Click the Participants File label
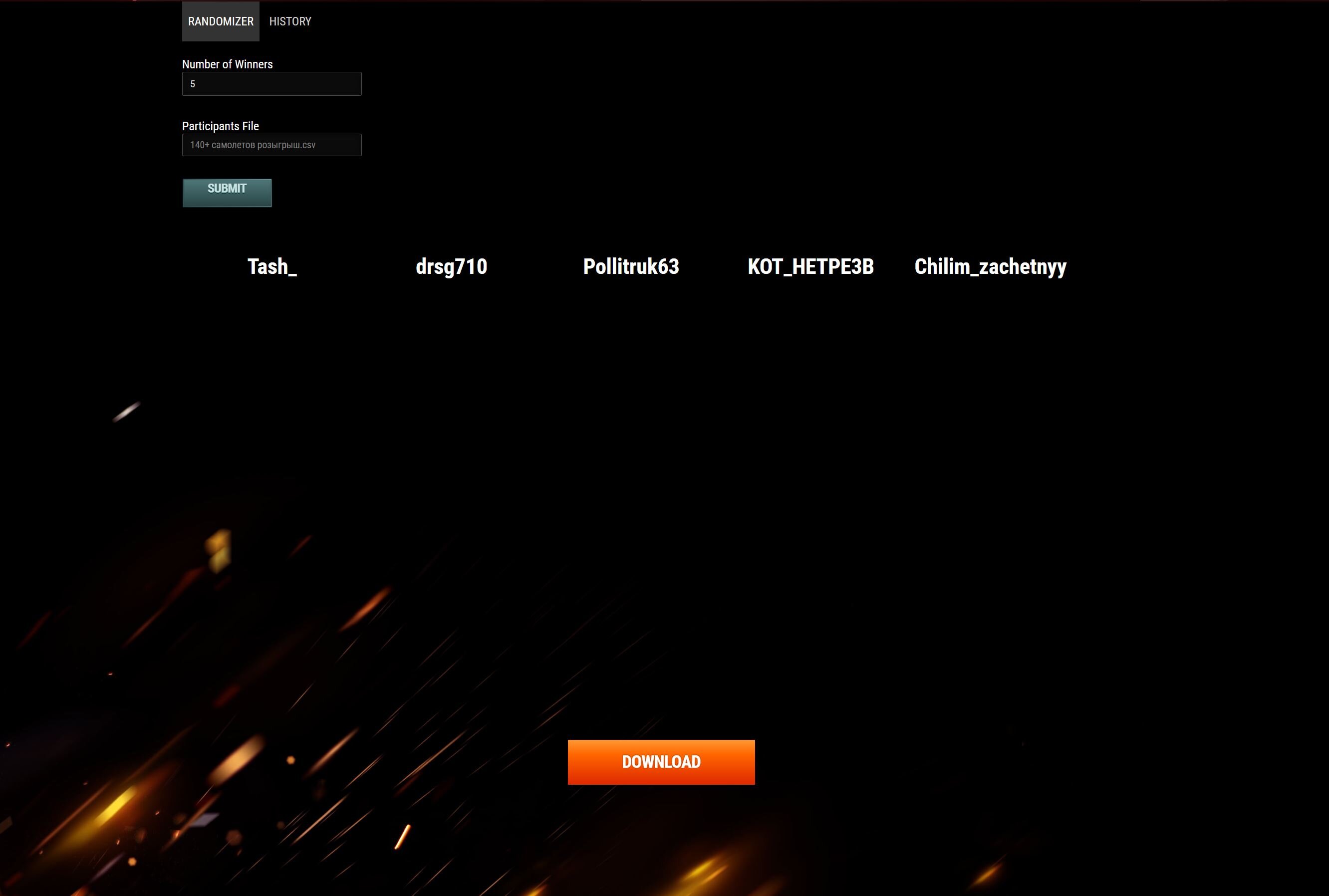Image resolution: width=1329 pixels, height=896 pixels. point(221,126)
